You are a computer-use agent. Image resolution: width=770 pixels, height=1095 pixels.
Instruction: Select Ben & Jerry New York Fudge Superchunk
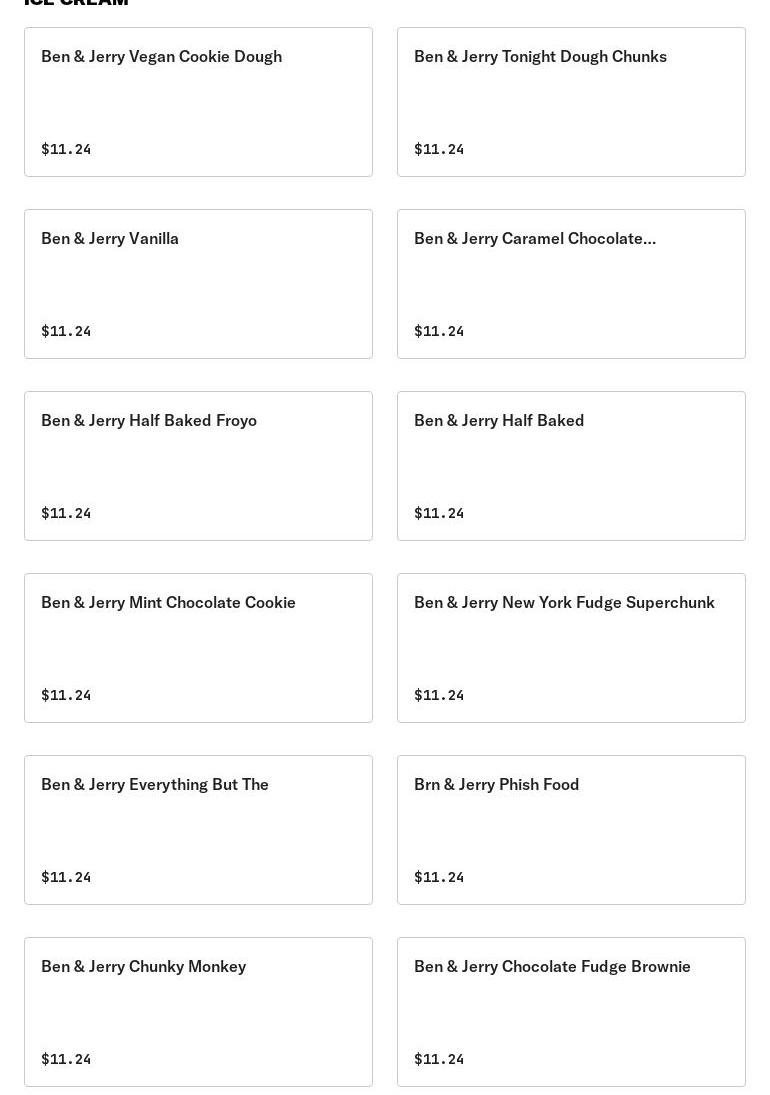point(571,648)
